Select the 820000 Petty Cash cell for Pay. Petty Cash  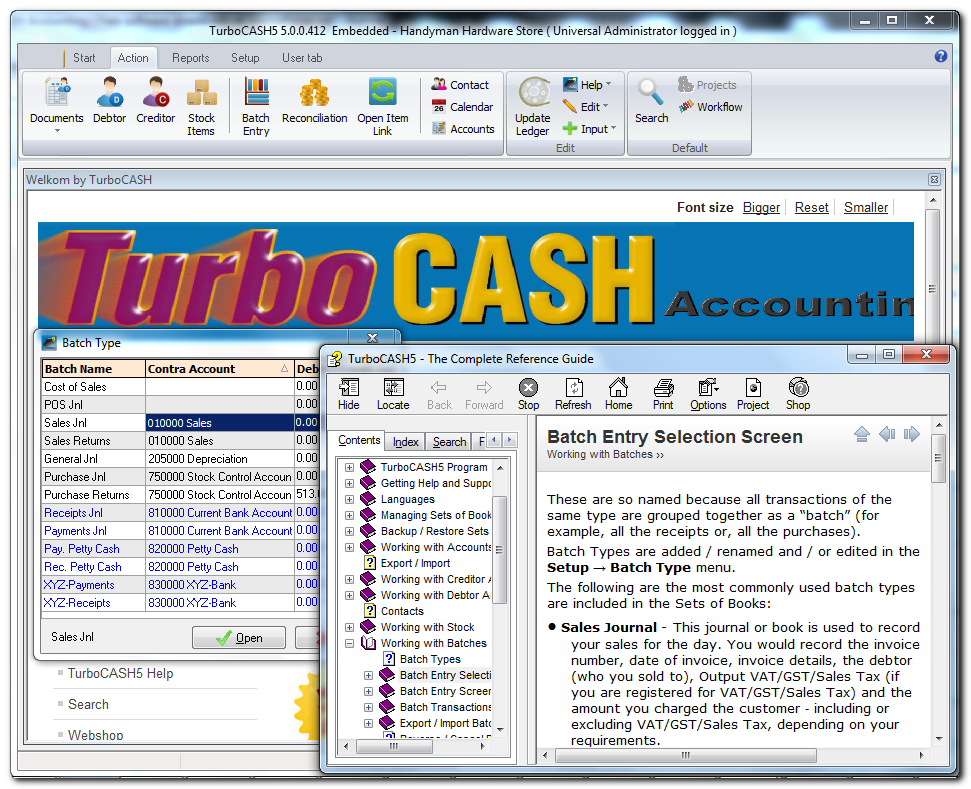pos(219,549)
